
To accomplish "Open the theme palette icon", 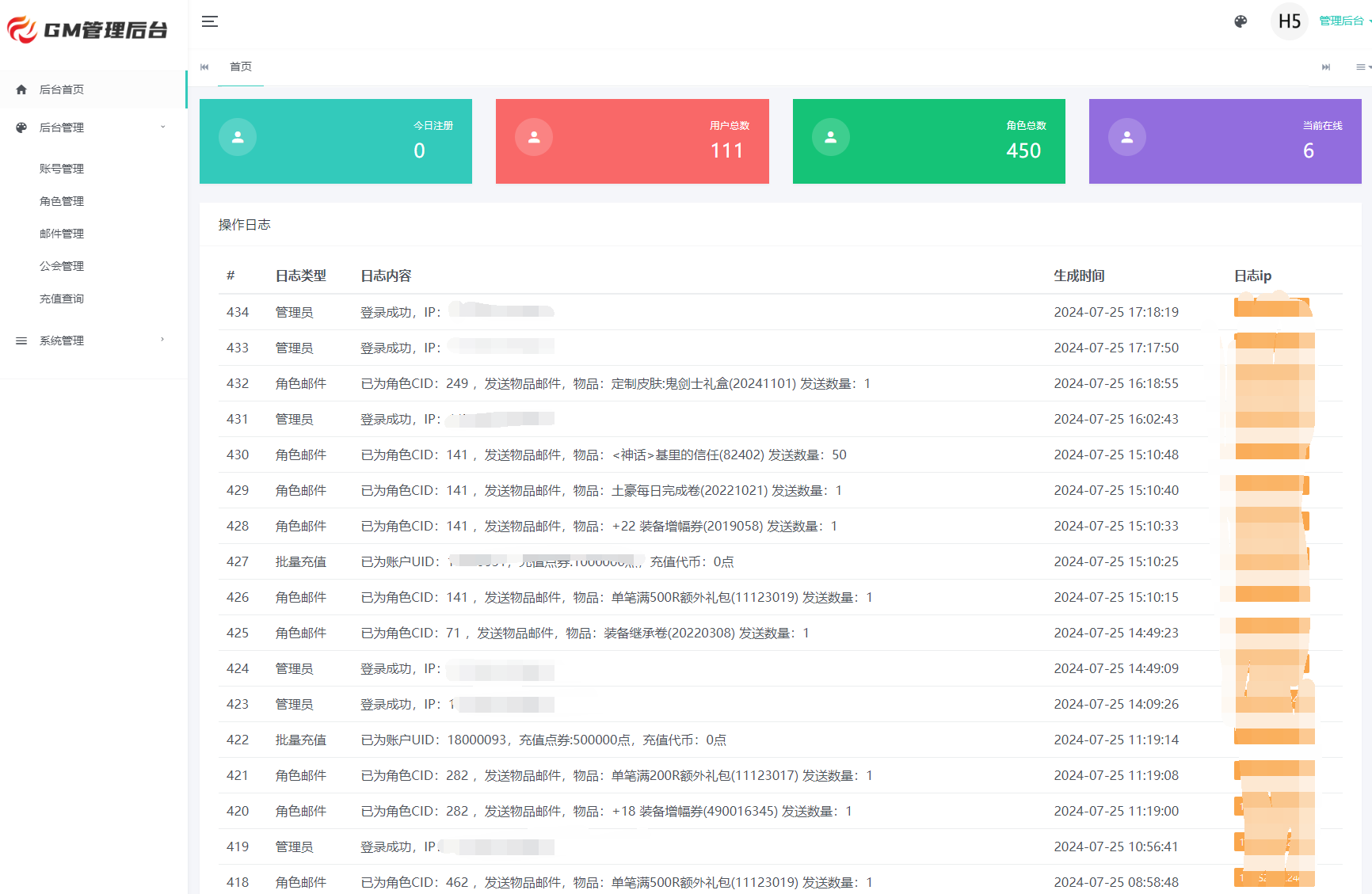I will coord(1241,21).
